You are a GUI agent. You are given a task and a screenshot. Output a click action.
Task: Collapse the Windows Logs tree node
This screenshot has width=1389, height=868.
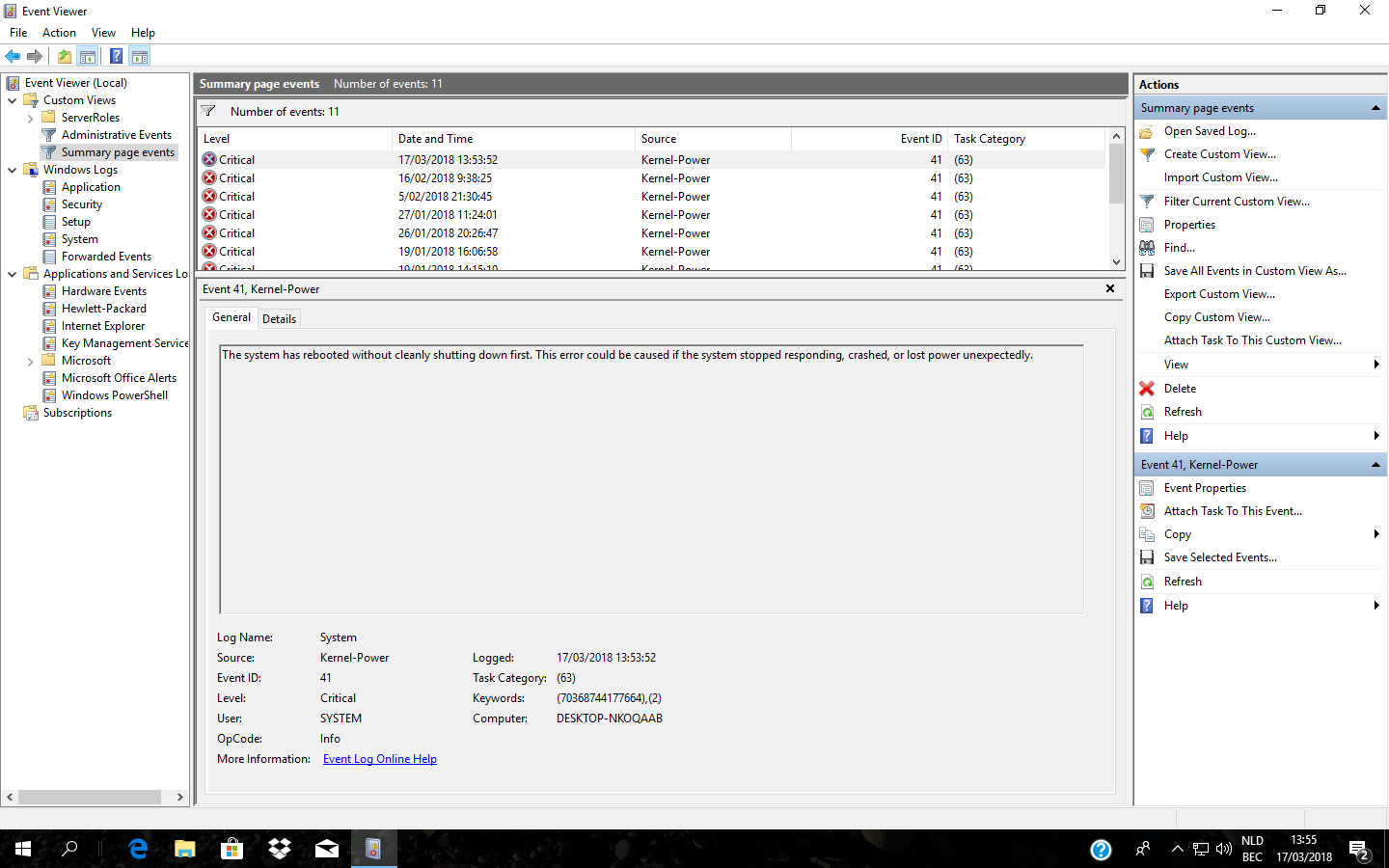(x=13, y=170)
